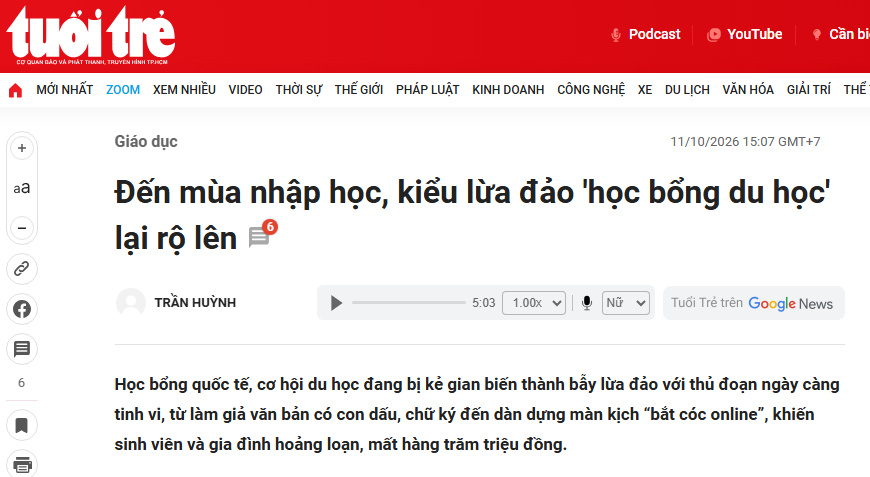Click the timestamp 11/10/2026 15:07 GMT+7

(x=745, y=142)
